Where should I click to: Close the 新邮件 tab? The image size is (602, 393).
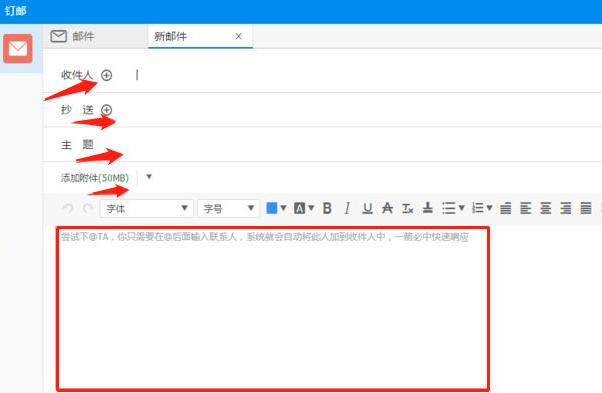point(238,36)
